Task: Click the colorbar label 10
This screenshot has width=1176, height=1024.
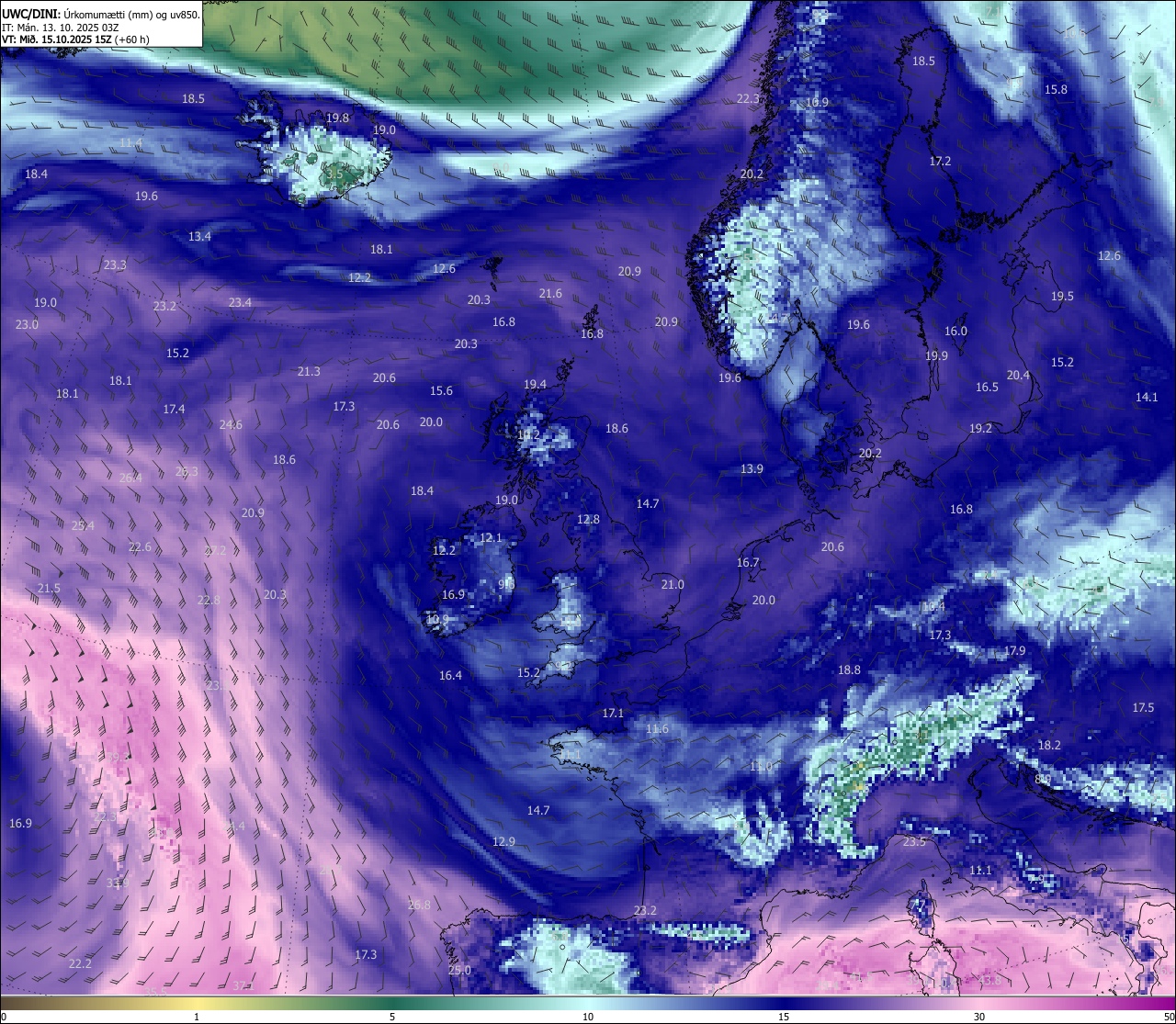Action: pos(588,1017)
